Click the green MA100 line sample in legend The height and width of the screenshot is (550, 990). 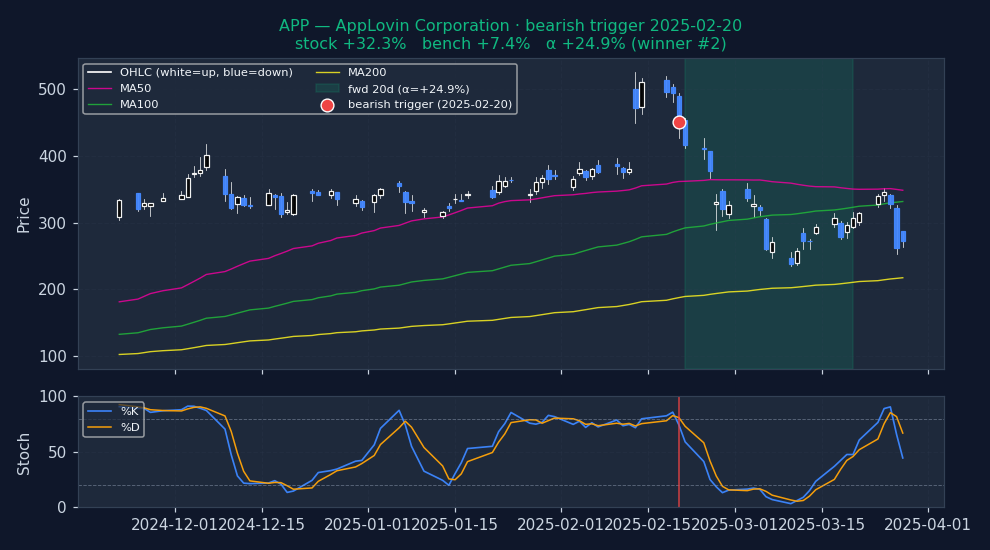(100, 105)
